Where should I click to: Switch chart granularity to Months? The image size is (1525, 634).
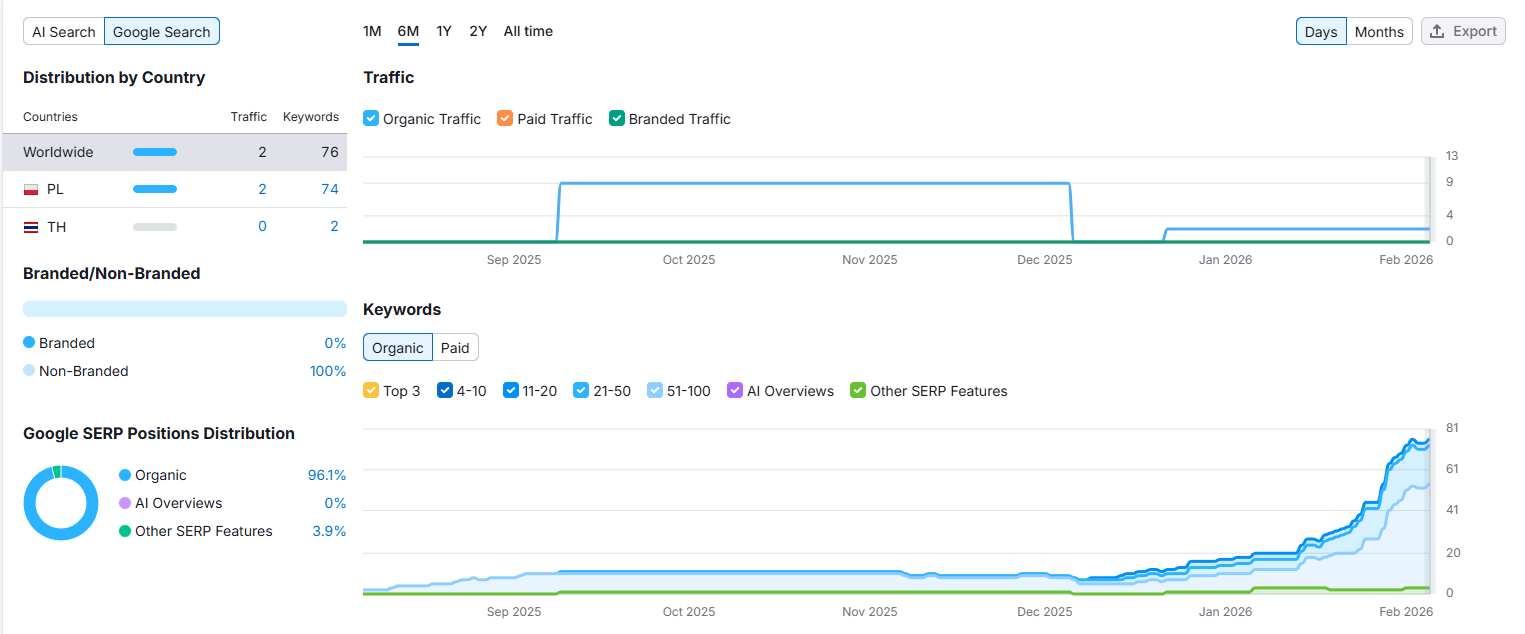click(1379, 31)
